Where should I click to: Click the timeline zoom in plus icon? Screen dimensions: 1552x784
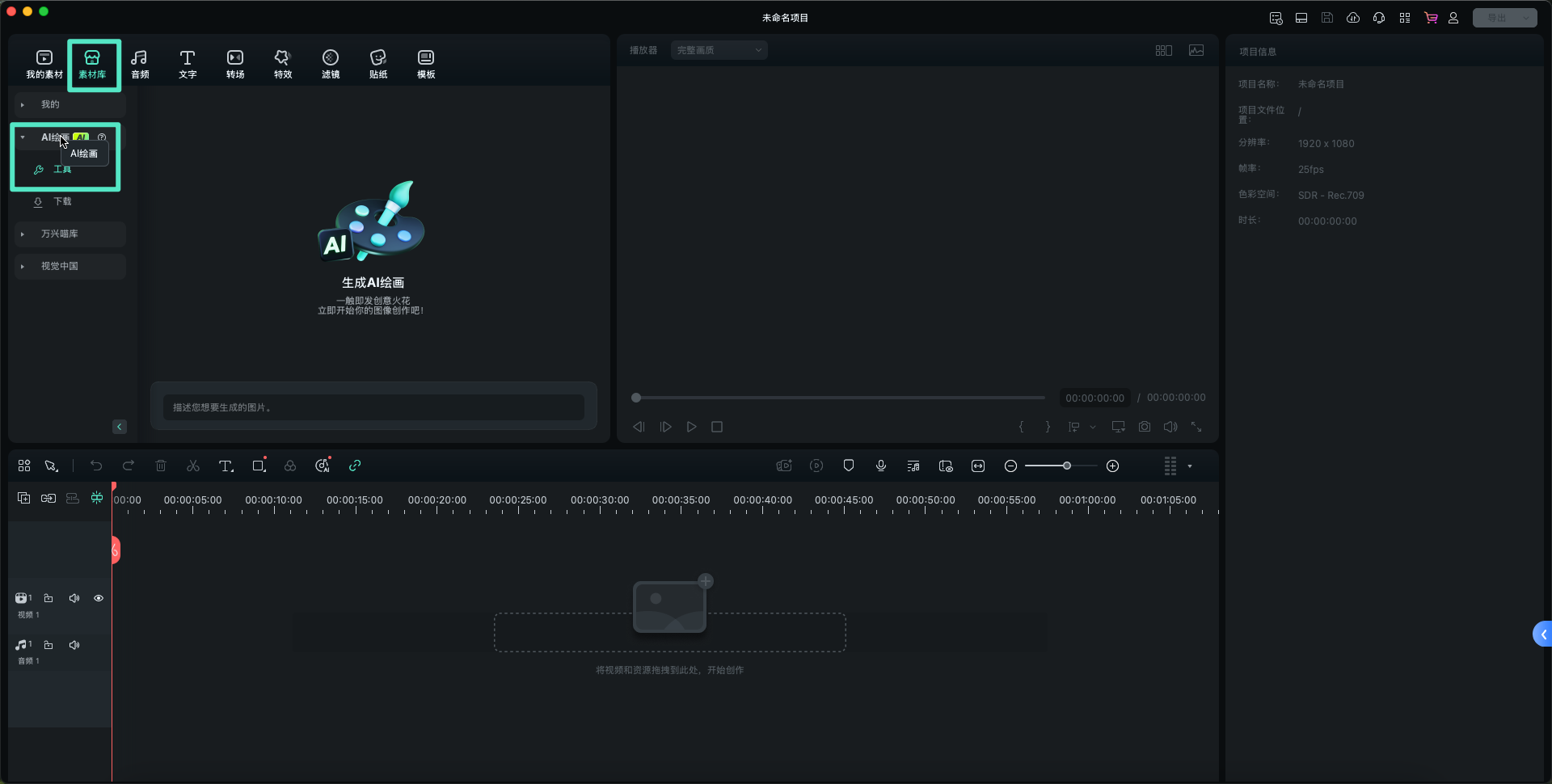point(1113,466)
